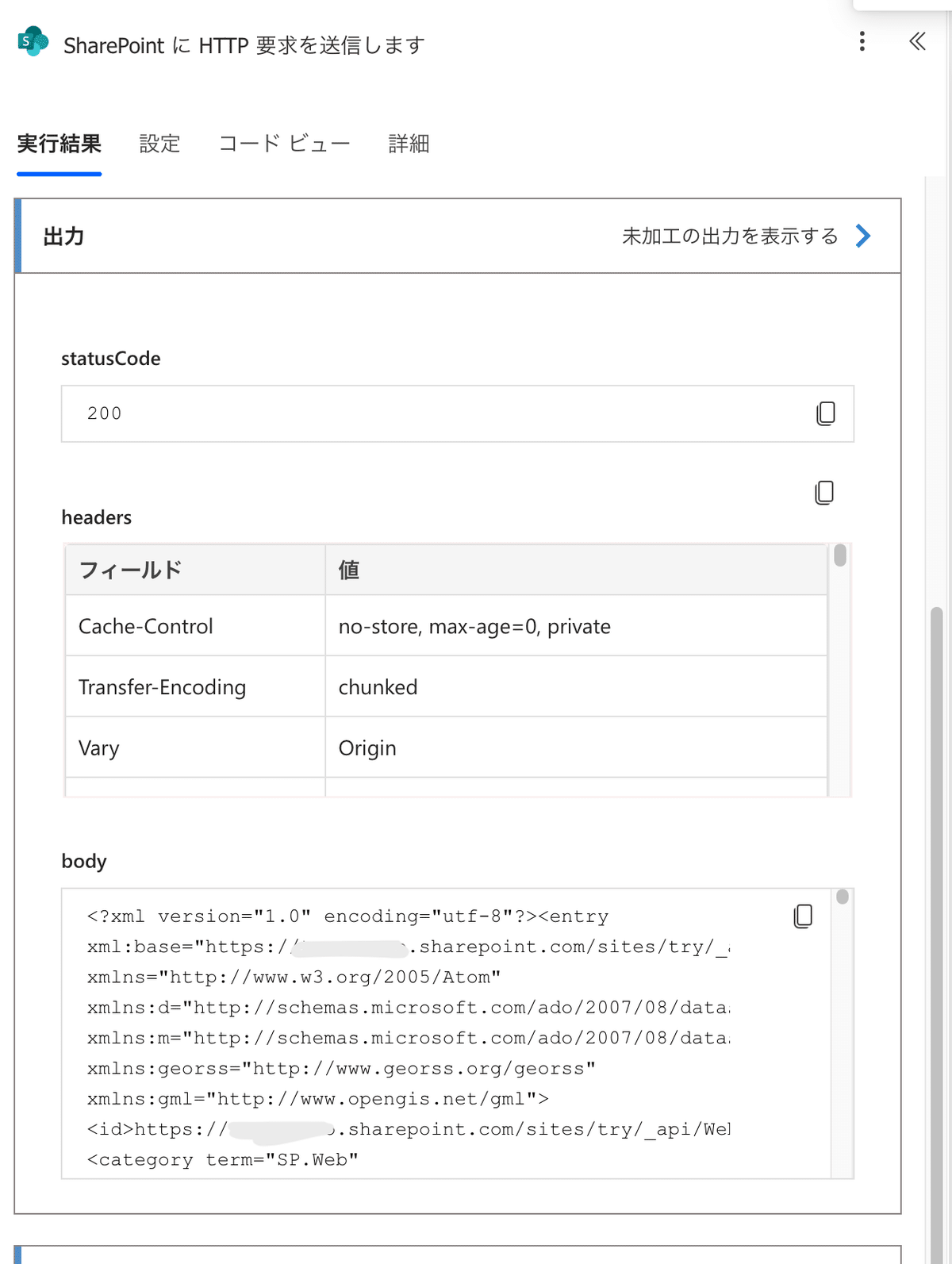Viewport: 952px width, 1264px height.
Task: Copy the headers table
Action: (x=824, y=493)
